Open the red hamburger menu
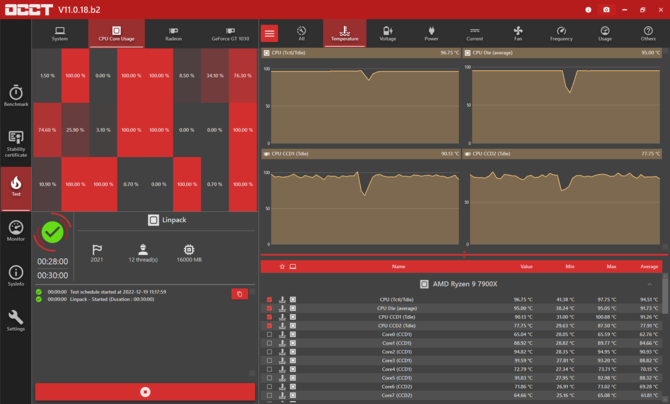670x404 pixels. tap(269, 33)
